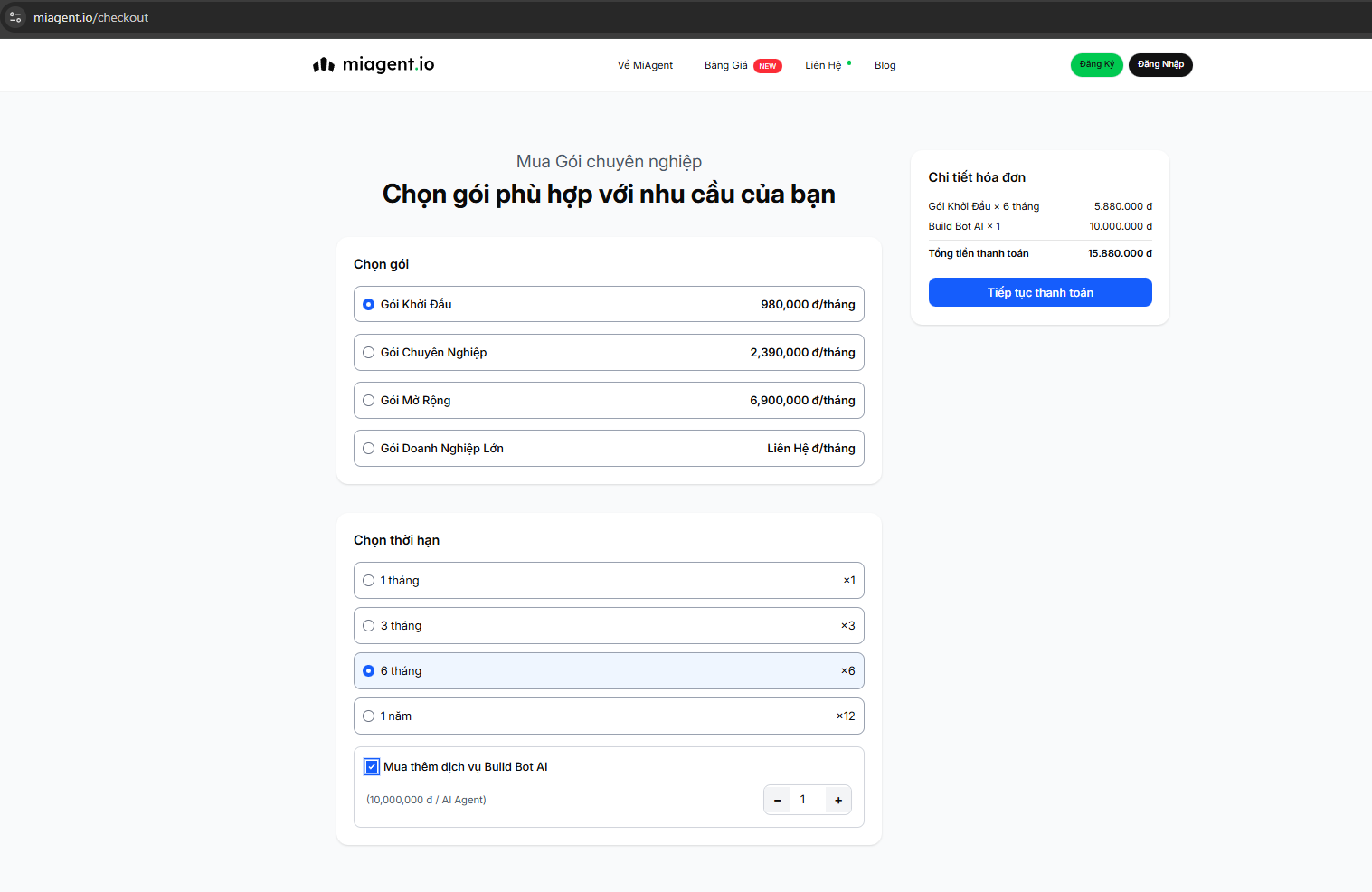Open site info icon in address bar
This screenshot has width=1372, height=892.
pyautogui.click(x=14, y=17)
